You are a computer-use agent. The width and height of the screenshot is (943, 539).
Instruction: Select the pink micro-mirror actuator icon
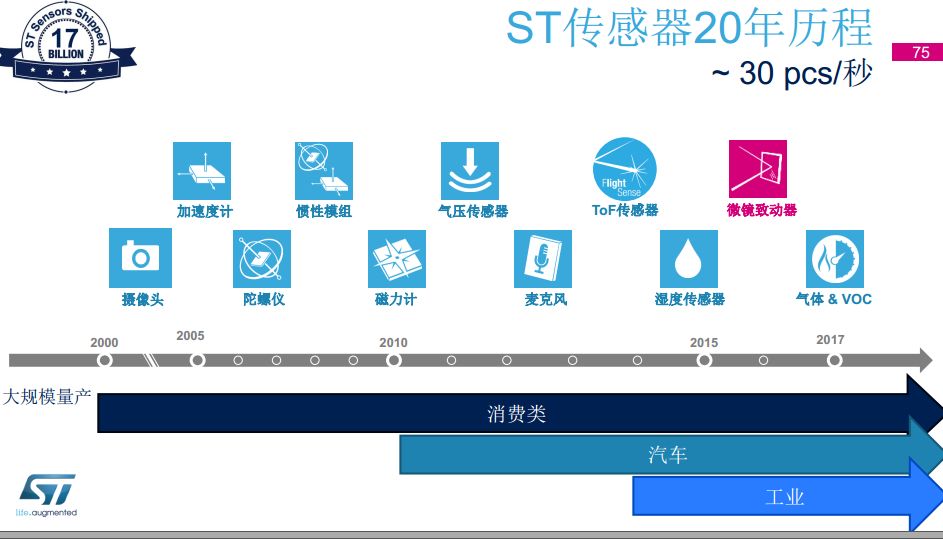758,169
